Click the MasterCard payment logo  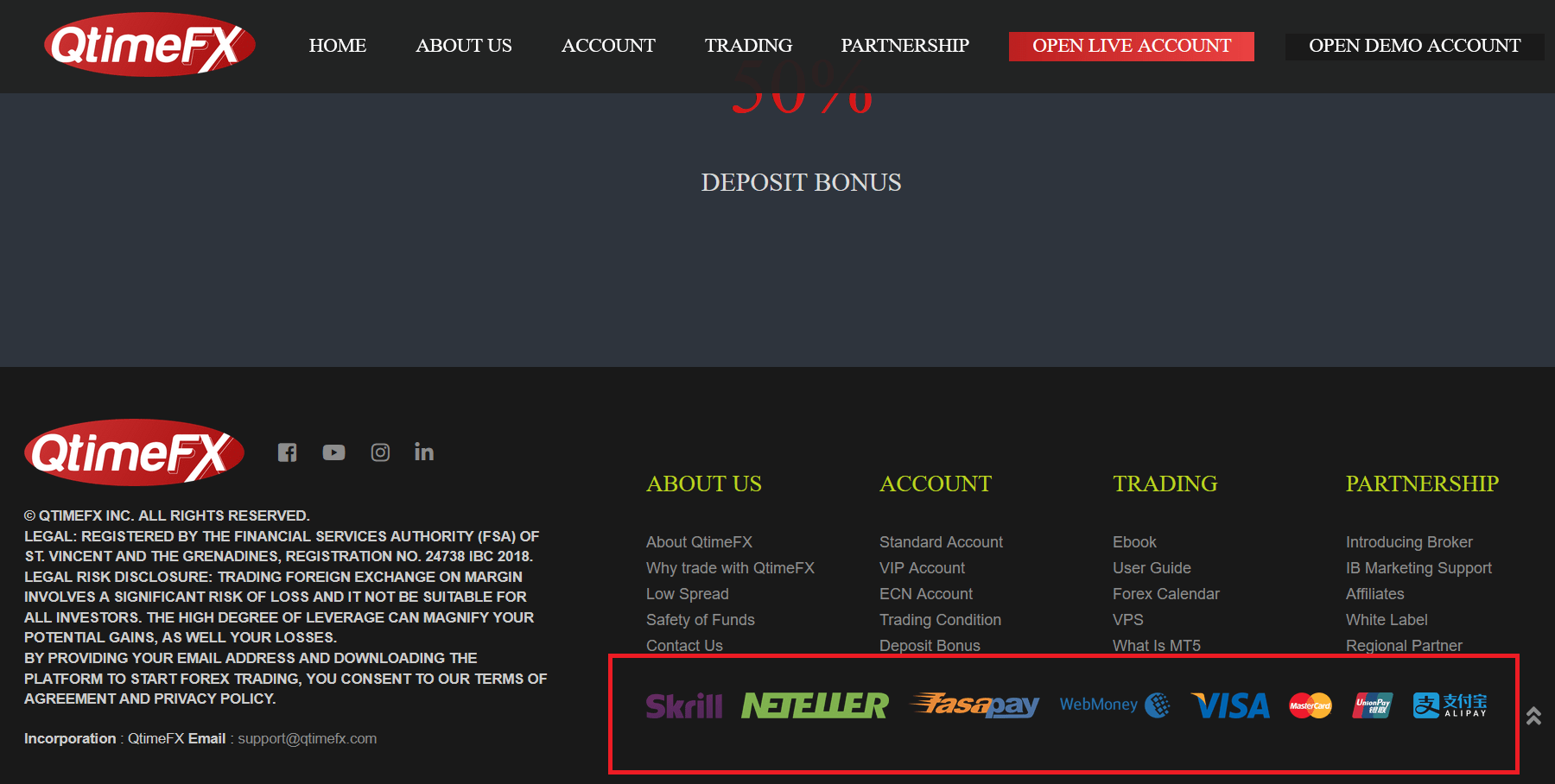click(1311, 705)
